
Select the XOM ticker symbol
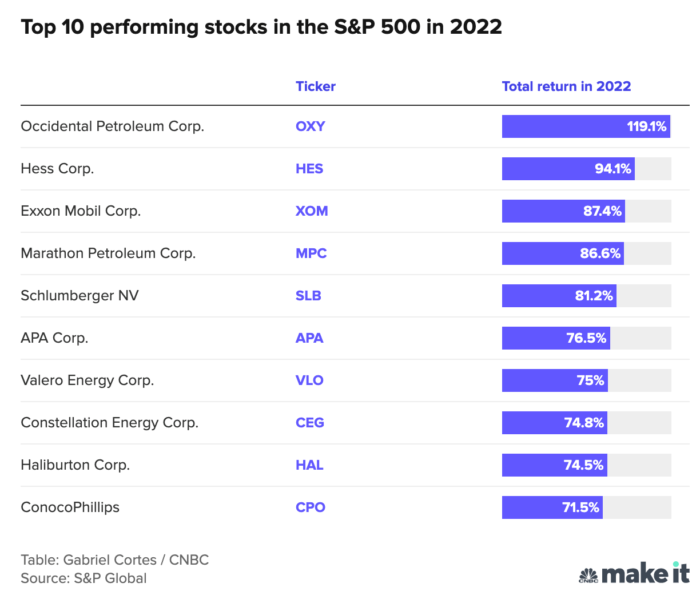[x=312, y=211]
